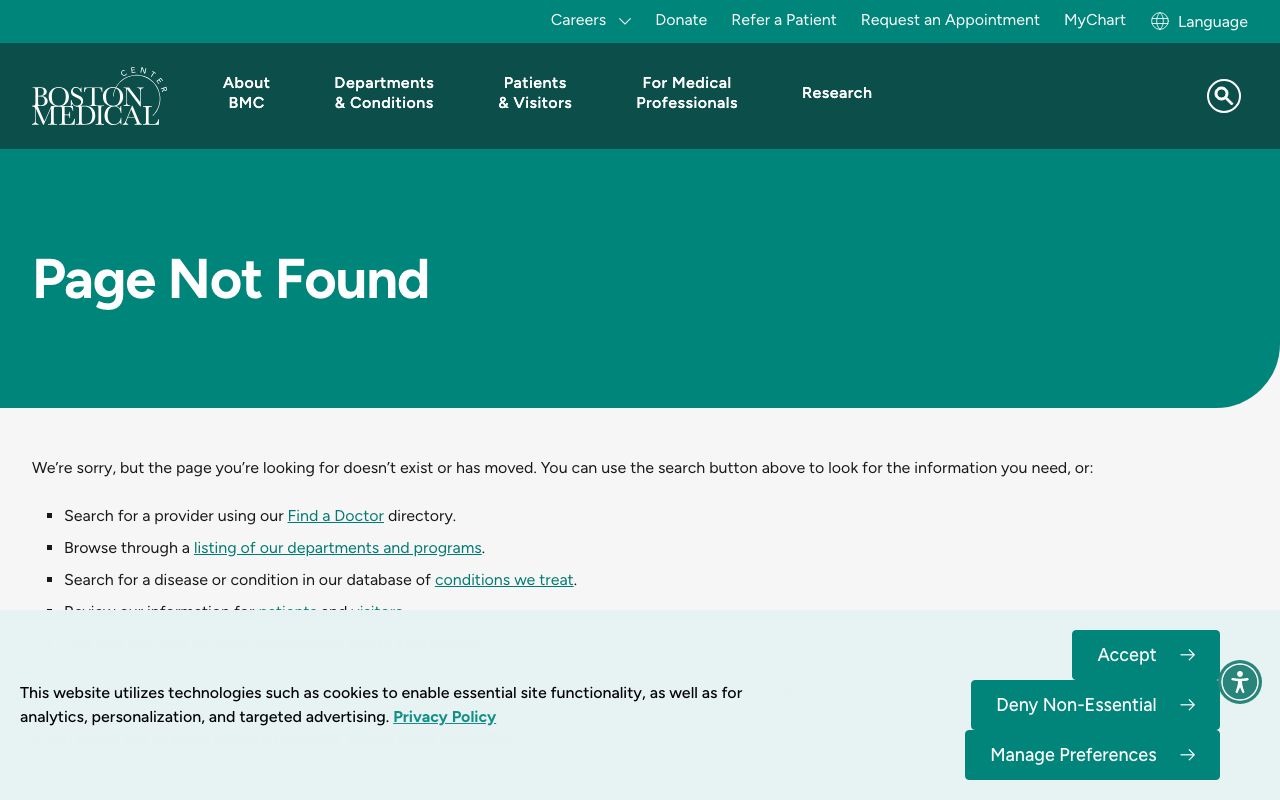
Task: Open Departments & Conditions menu
Action: point(384,93)
